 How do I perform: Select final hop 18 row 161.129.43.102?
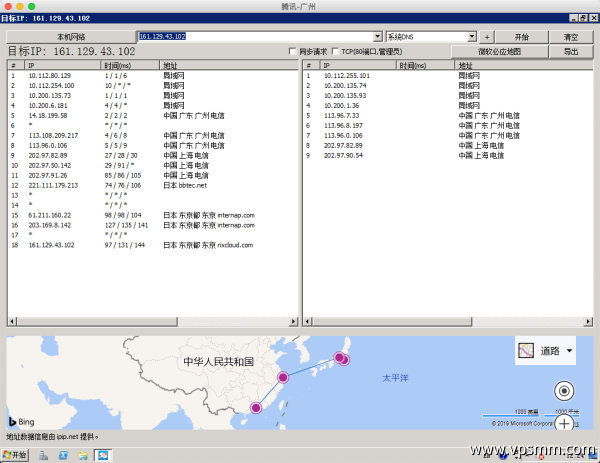pos(152,245)
